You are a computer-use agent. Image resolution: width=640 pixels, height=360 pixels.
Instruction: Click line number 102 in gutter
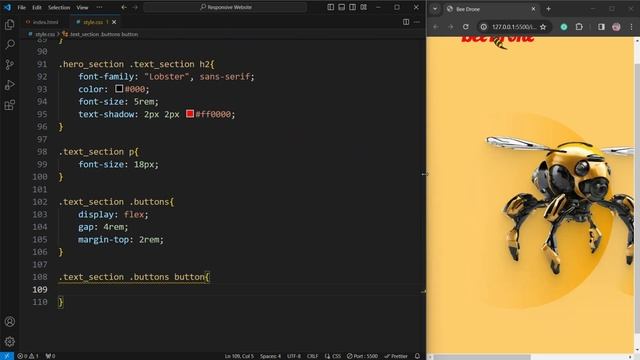(40, 202)
